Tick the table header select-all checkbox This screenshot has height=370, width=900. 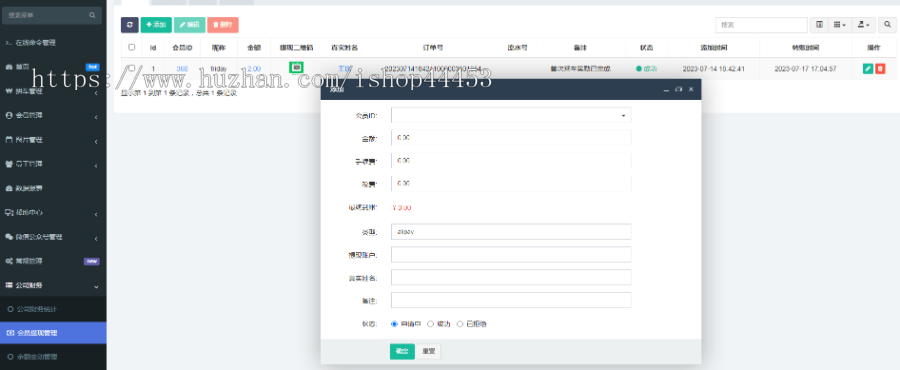point(131,47)
